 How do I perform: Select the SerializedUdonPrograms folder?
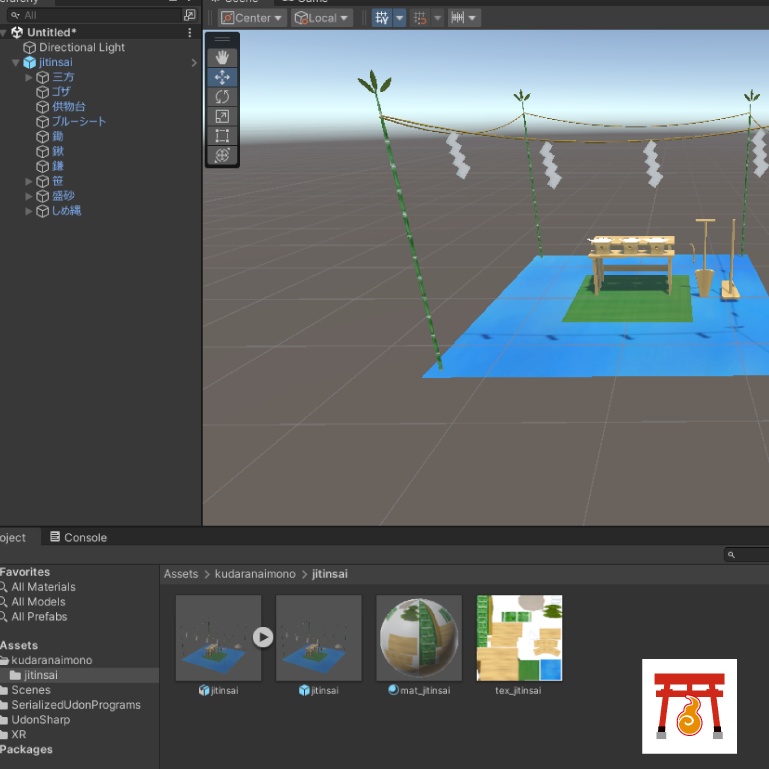[x=76, y=705]
